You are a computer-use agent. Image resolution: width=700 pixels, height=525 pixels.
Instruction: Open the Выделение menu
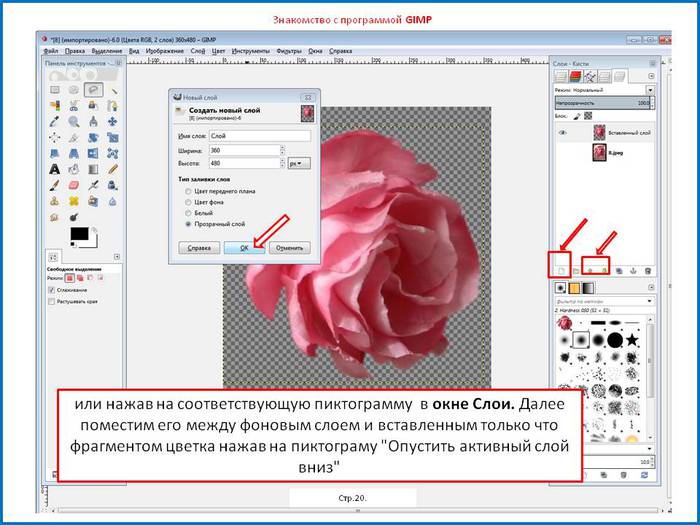[x=107, y=51]
